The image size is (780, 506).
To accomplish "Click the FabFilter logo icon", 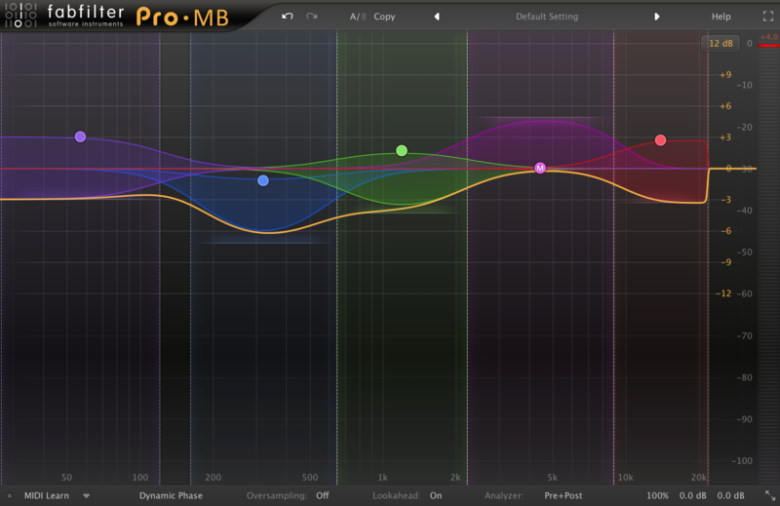I will (20, 15).
